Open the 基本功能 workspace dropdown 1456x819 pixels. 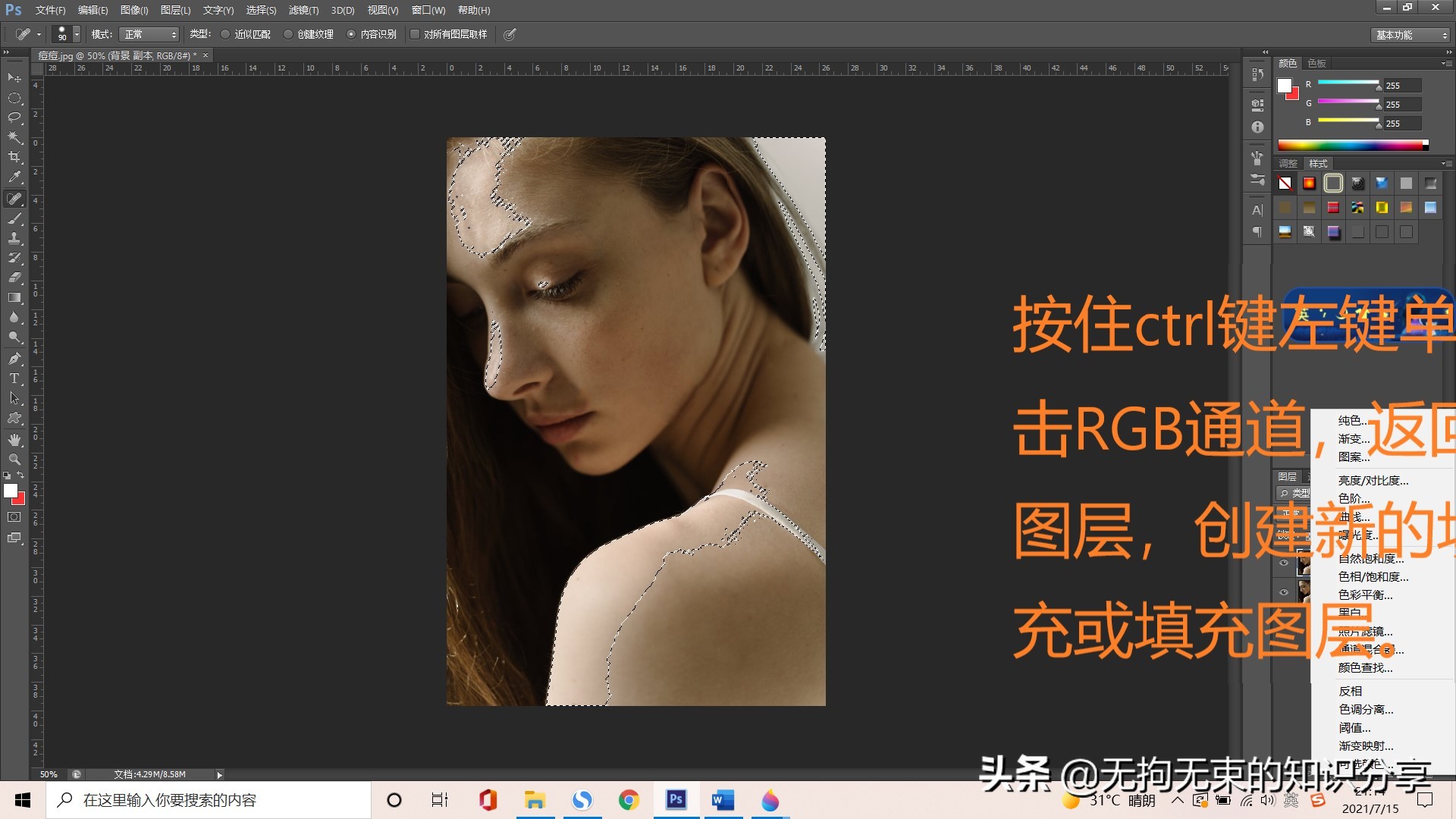tap(1408, 35)
